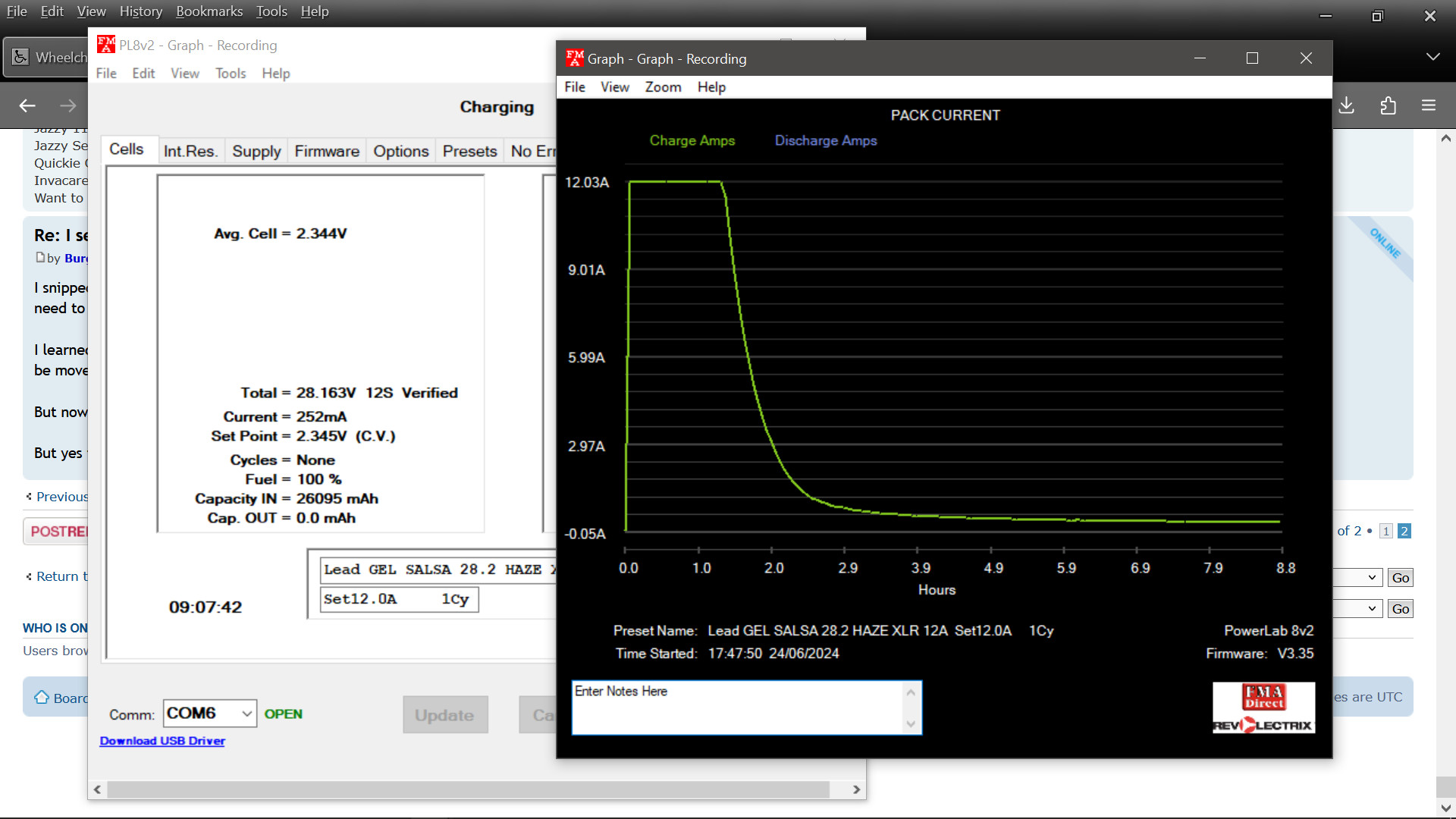Screen dimensions: 1456x819
Task: Click the FMA icon in Graph title bar
Action: coord(574,58)
